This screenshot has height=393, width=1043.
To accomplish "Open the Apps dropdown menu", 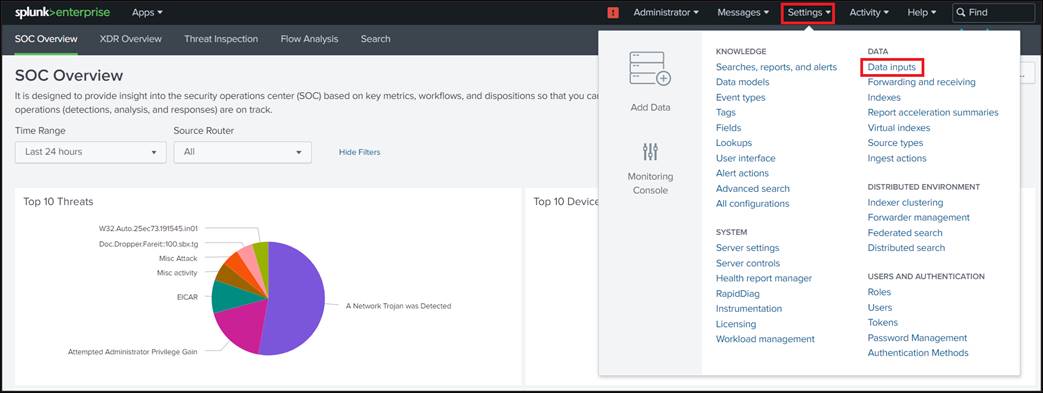I will [x=147, y=13].
